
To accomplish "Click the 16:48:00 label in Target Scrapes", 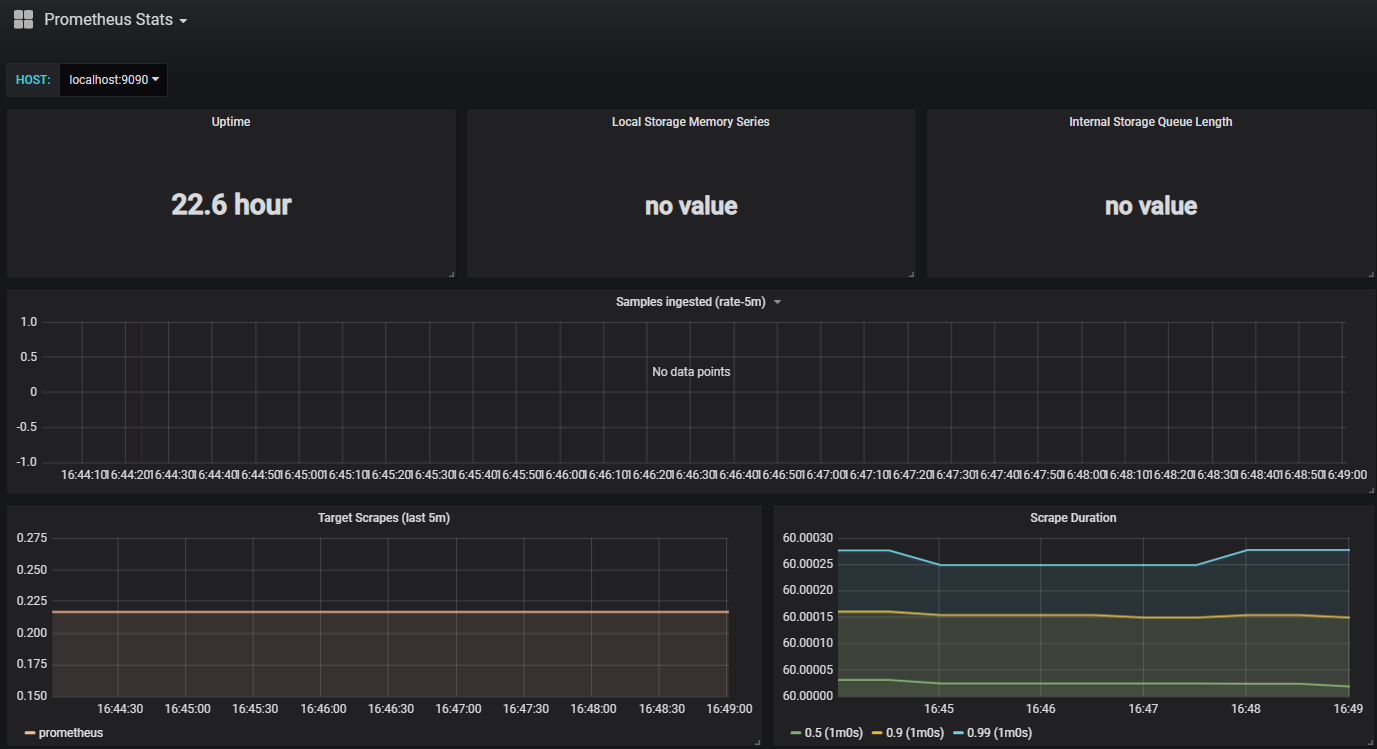I will [594, 708].
